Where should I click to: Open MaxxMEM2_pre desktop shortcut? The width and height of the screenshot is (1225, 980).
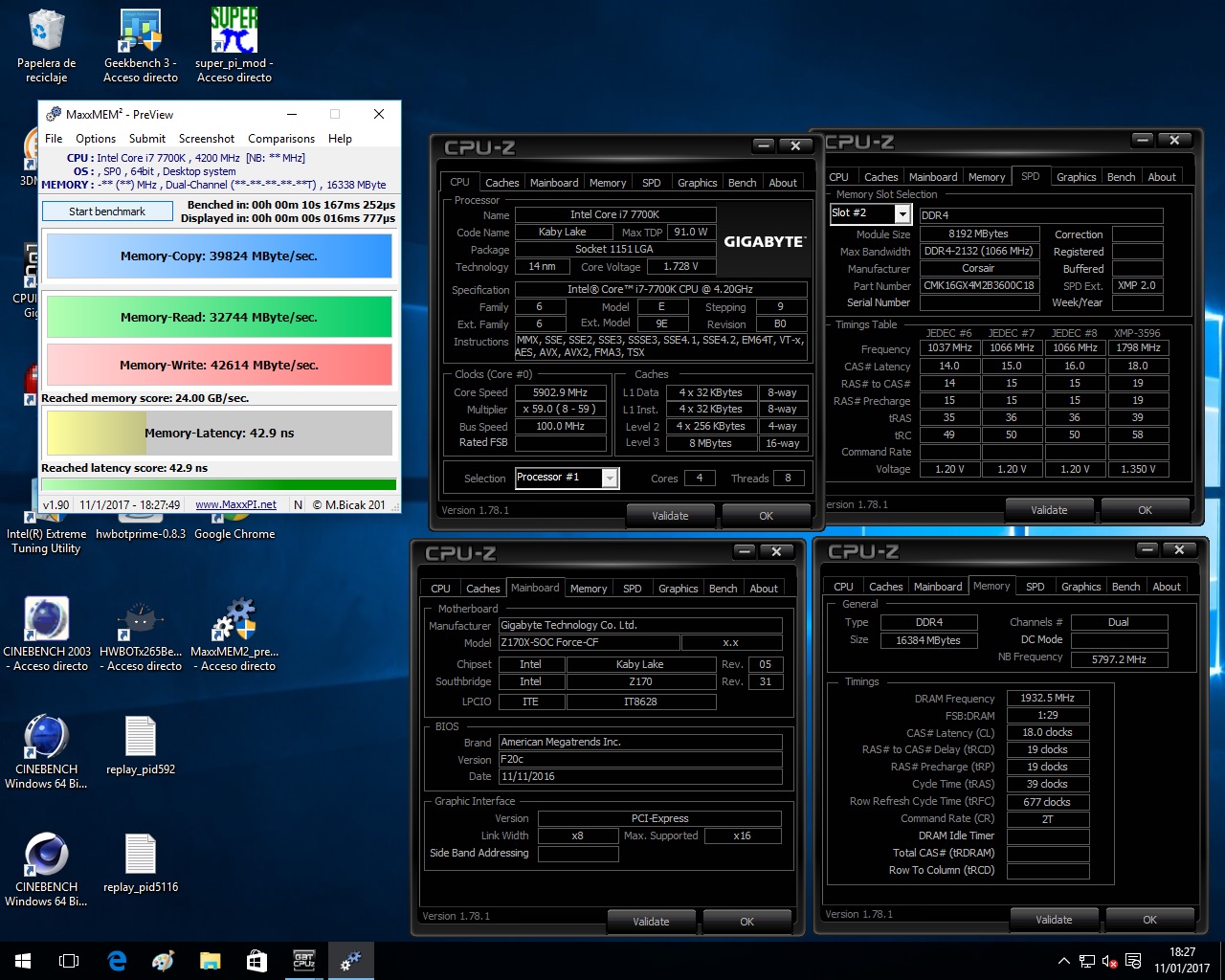click(234, 634)
